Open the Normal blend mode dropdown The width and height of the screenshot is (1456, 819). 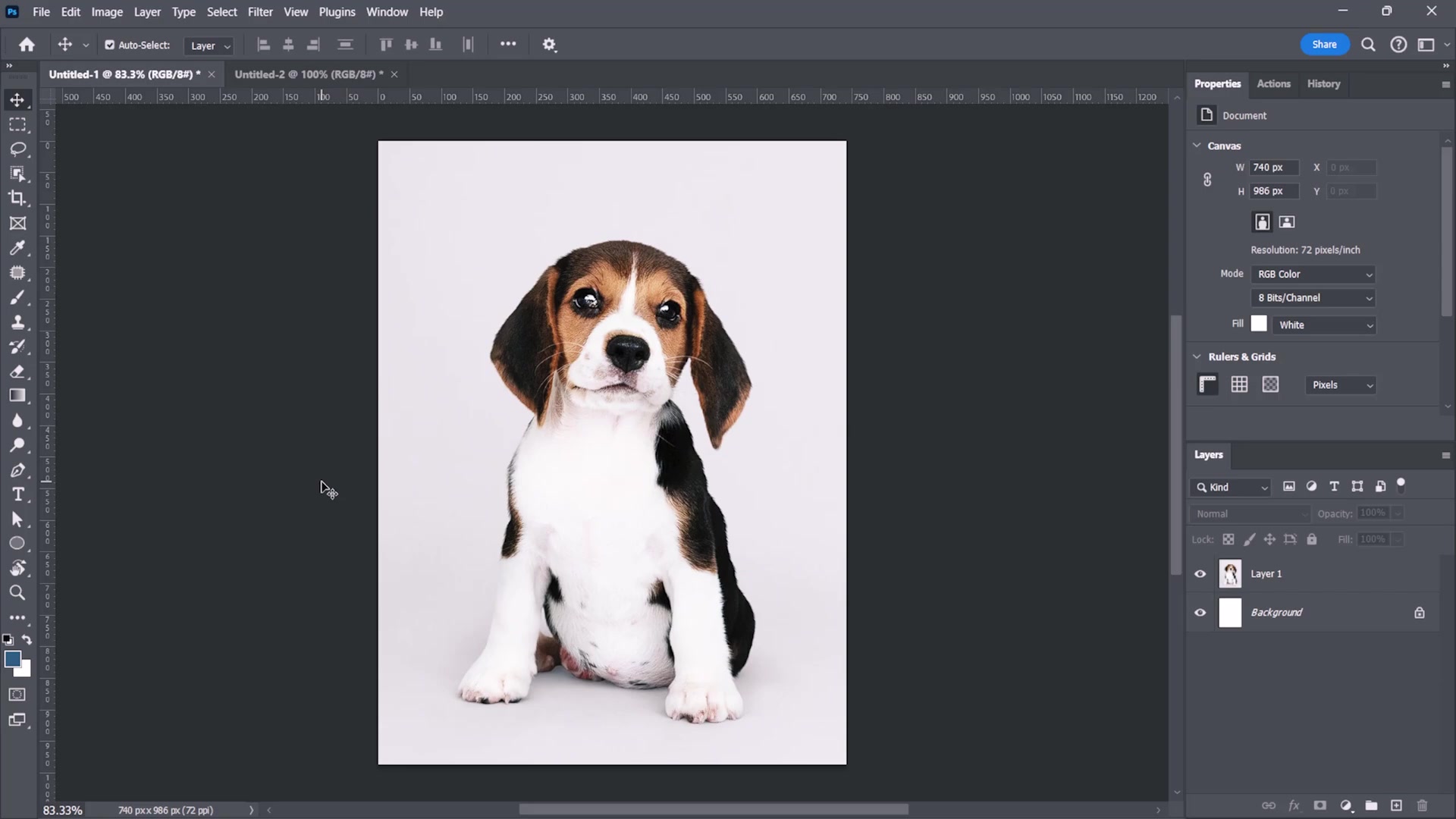[1250, 514]
